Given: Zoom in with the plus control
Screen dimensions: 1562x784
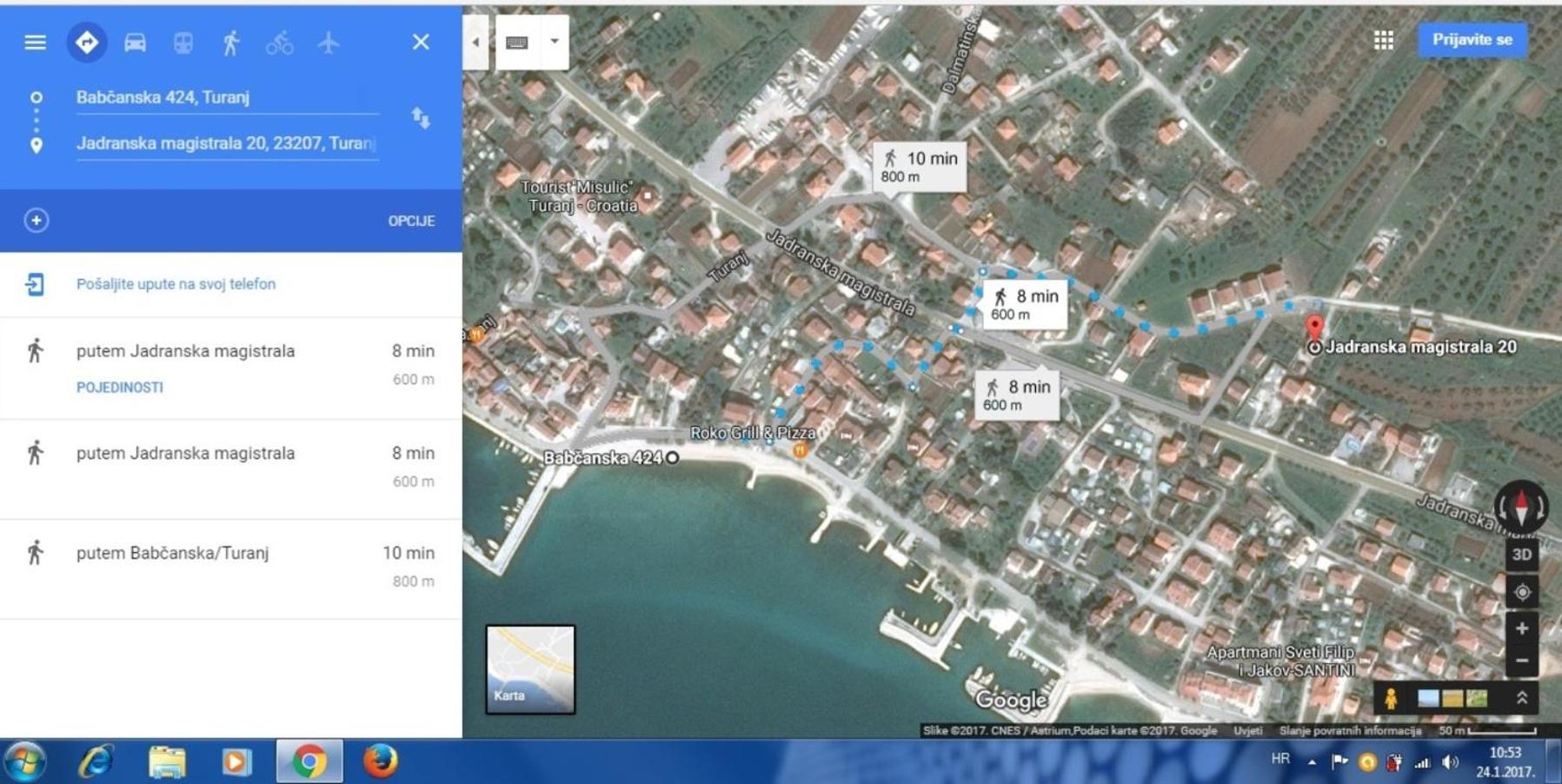Looking at the screenshot, I should [x=1521, y=628].
